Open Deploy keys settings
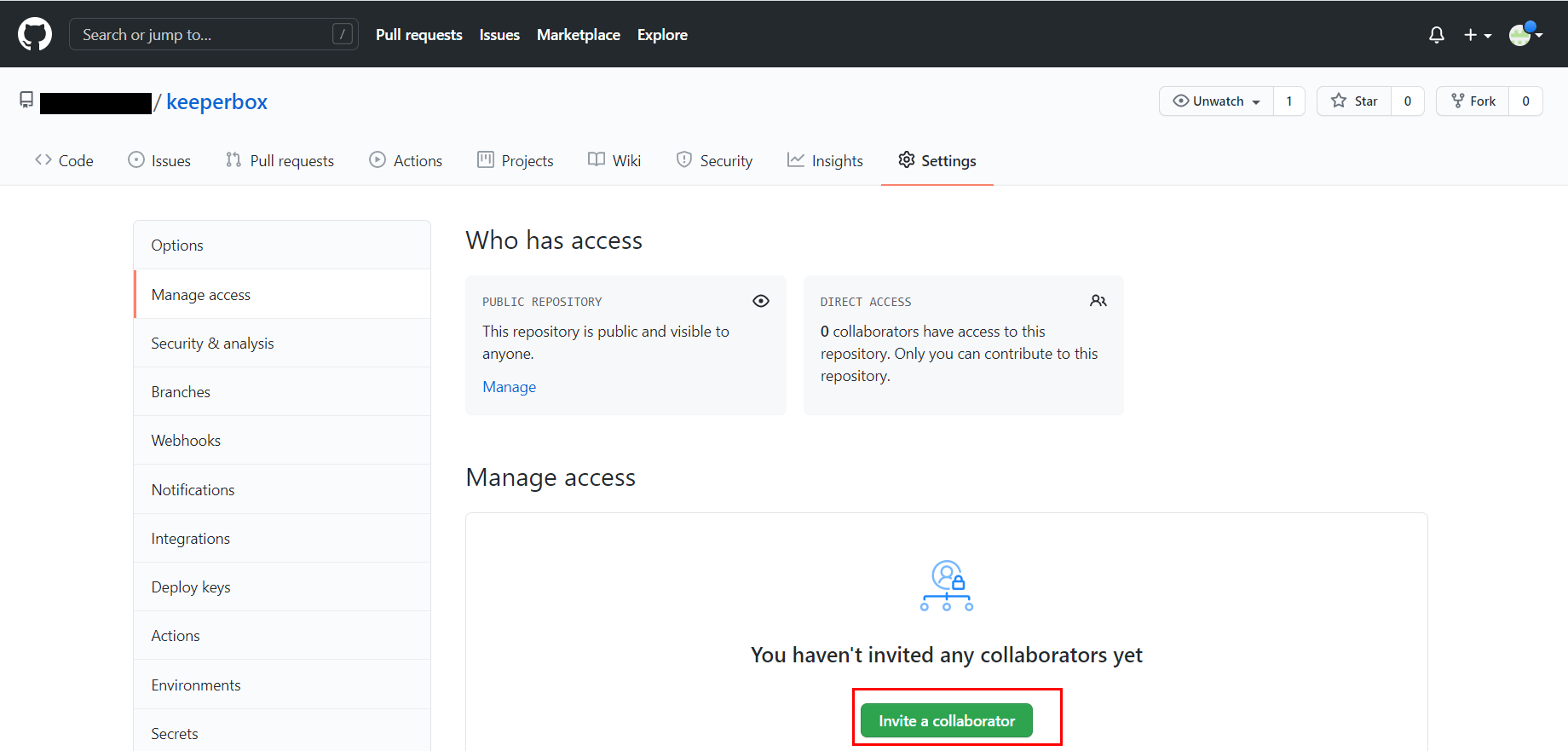 pyautogui.click(x=282, y=586)
